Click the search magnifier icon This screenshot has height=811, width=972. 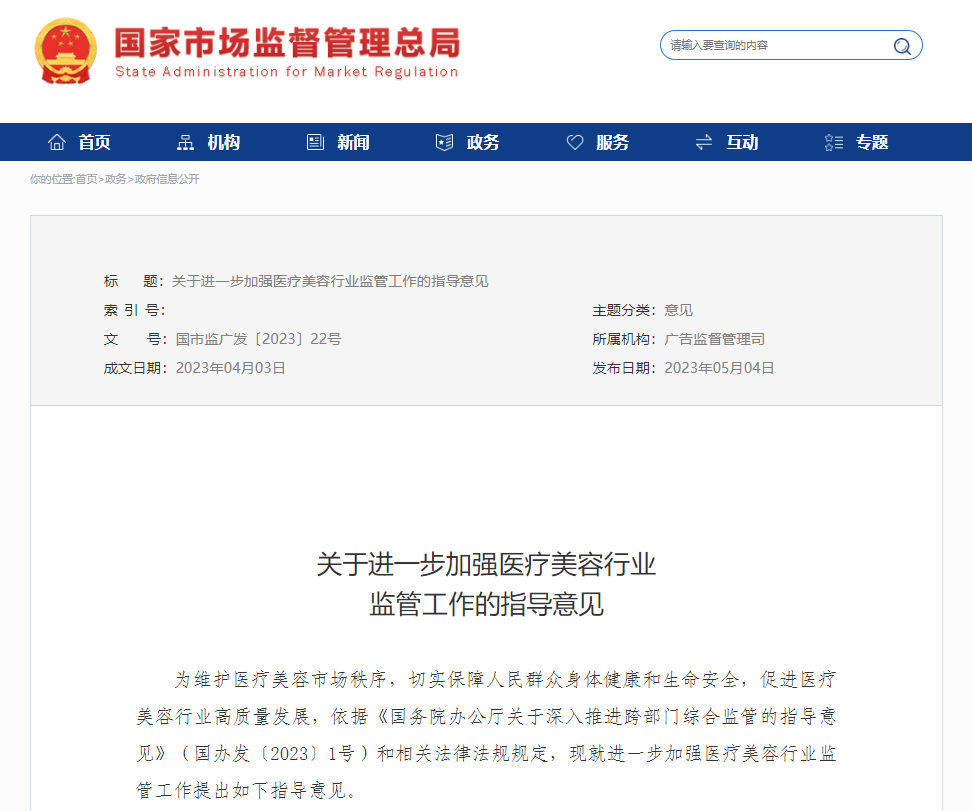[902, 46]
